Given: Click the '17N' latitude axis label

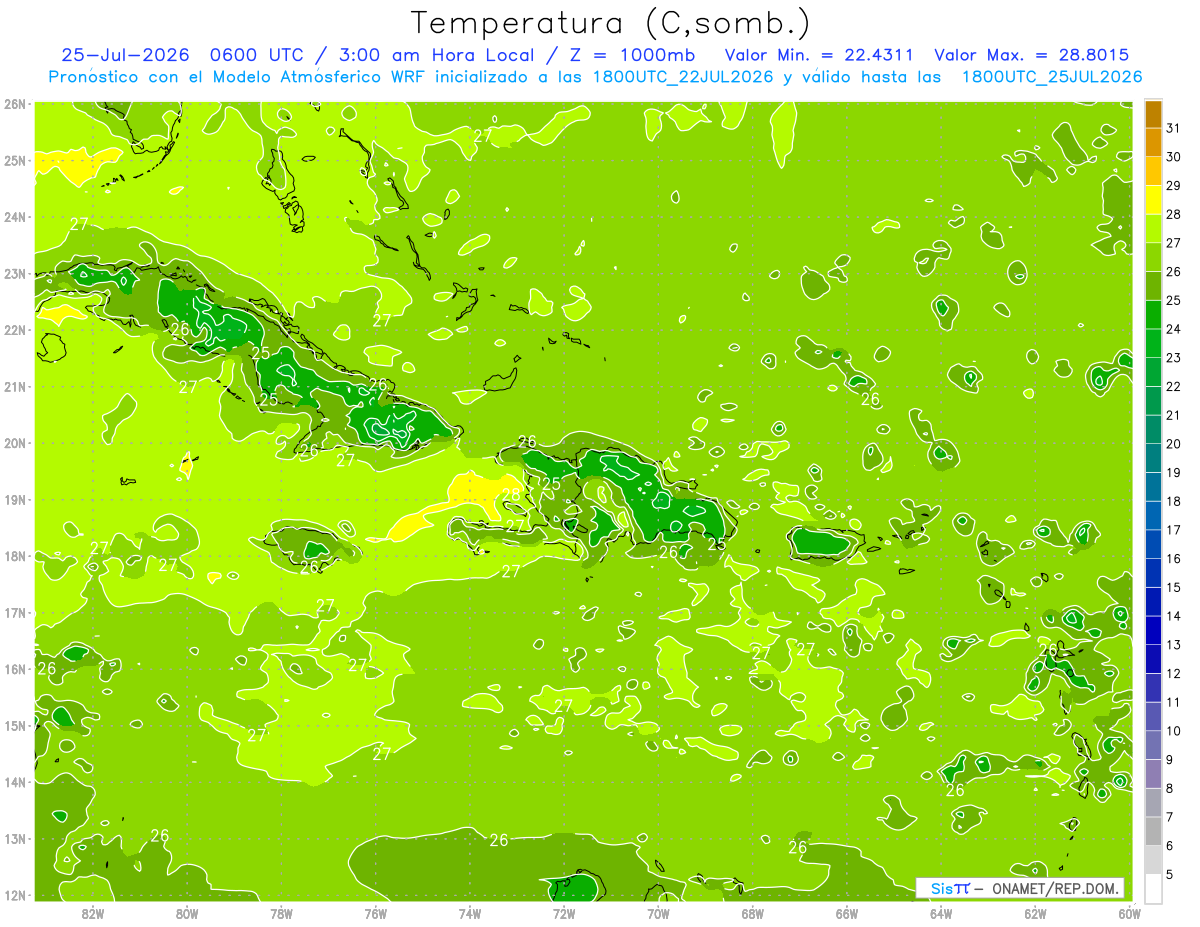Looking at the screenshot, I should tap(15, 612).
